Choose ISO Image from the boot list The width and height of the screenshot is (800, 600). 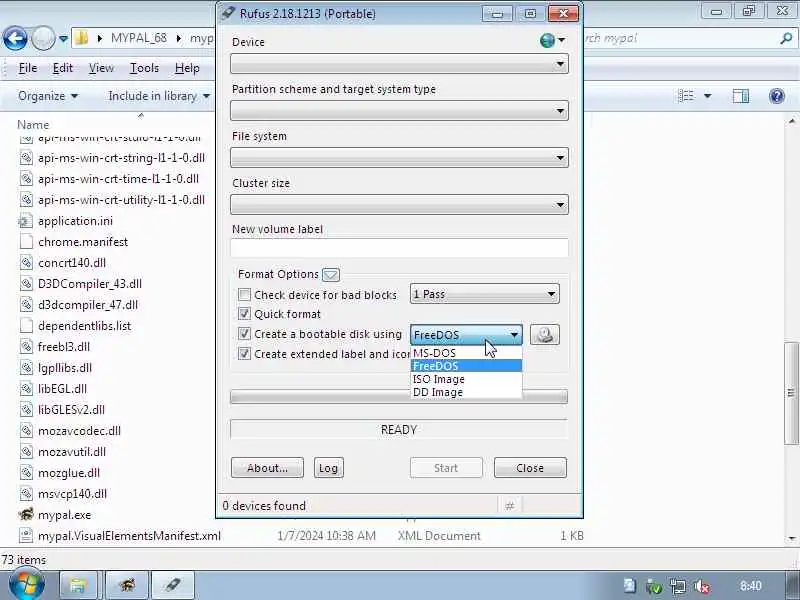[x=466, y=379]
